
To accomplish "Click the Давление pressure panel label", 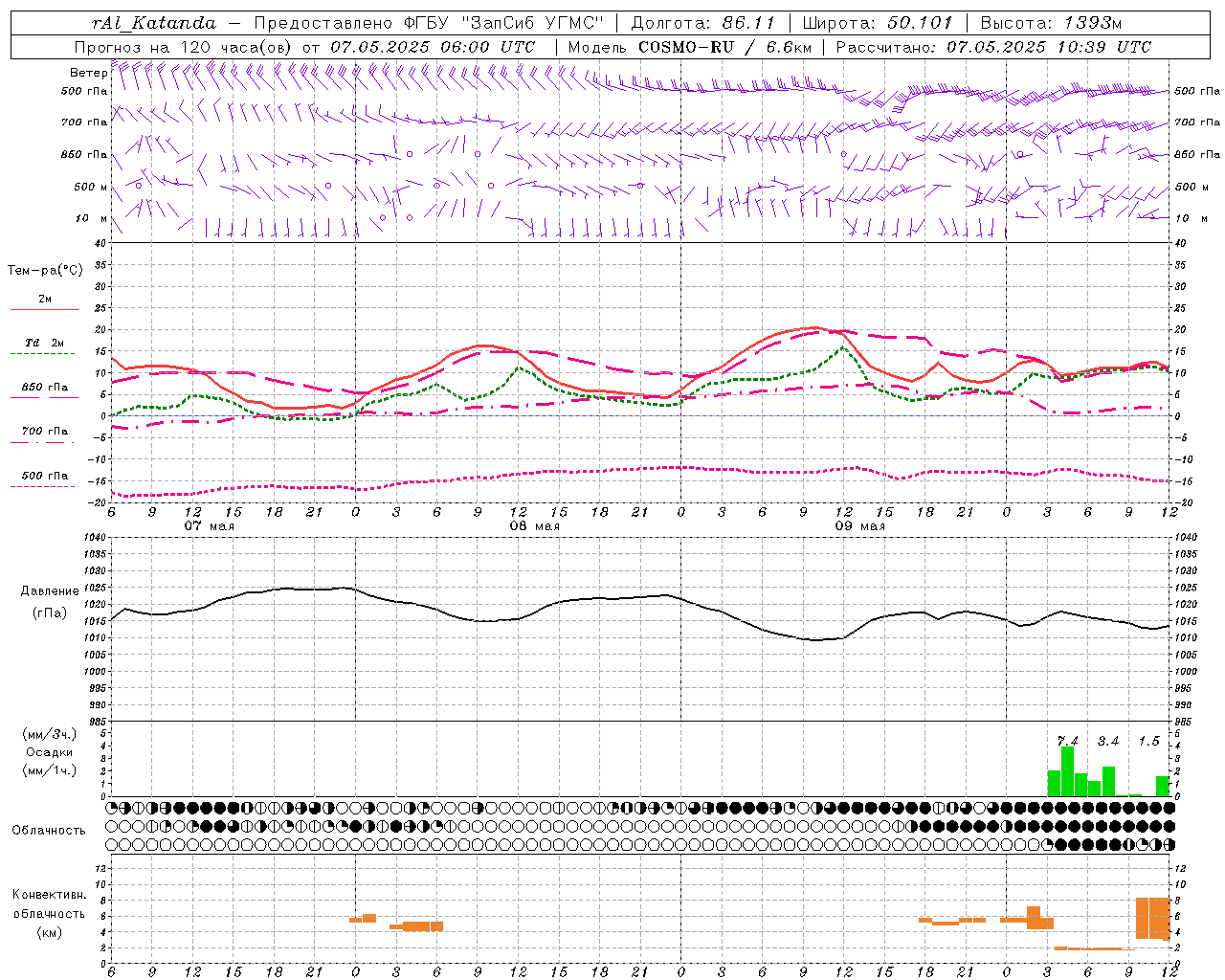I will click(x=50, y=591).
